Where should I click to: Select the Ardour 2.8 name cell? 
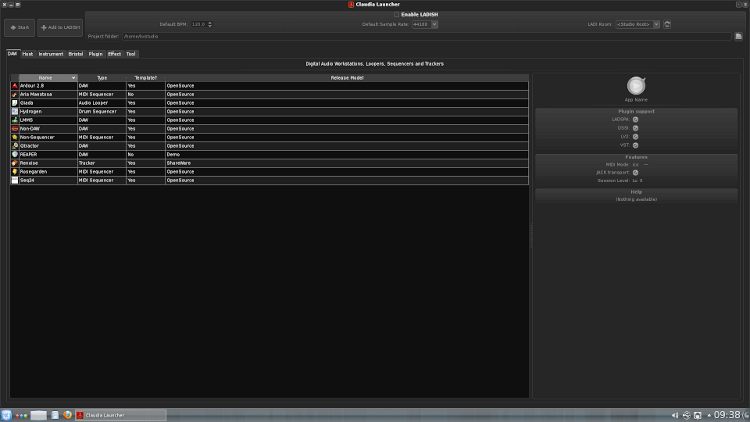coord(48,86)
